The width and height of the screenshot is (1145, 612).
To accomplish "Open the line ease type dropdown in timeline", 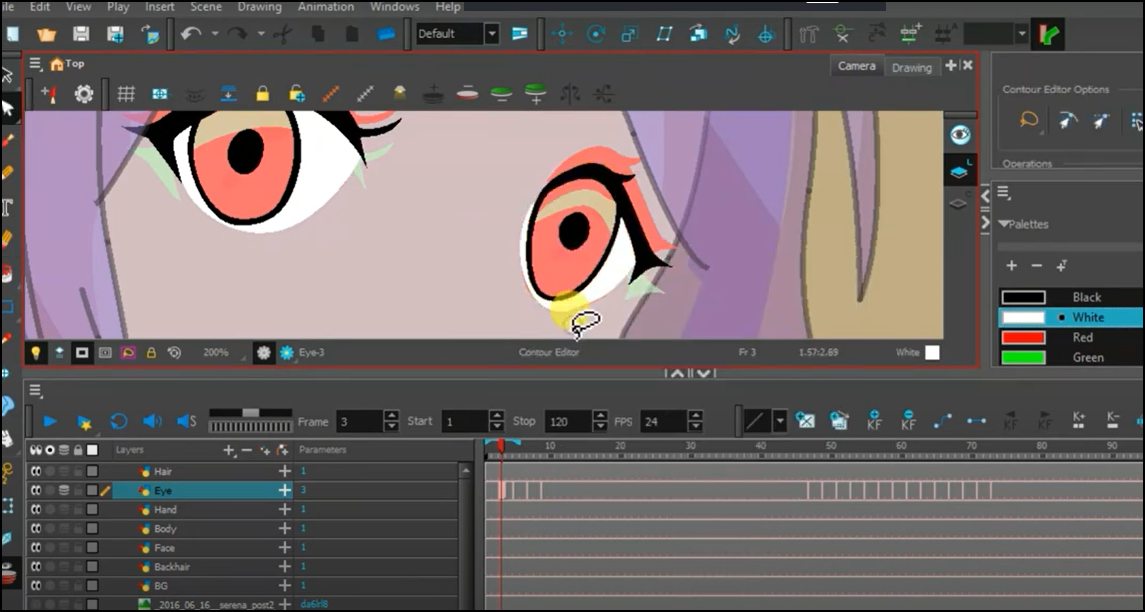I will pos(780,421).
